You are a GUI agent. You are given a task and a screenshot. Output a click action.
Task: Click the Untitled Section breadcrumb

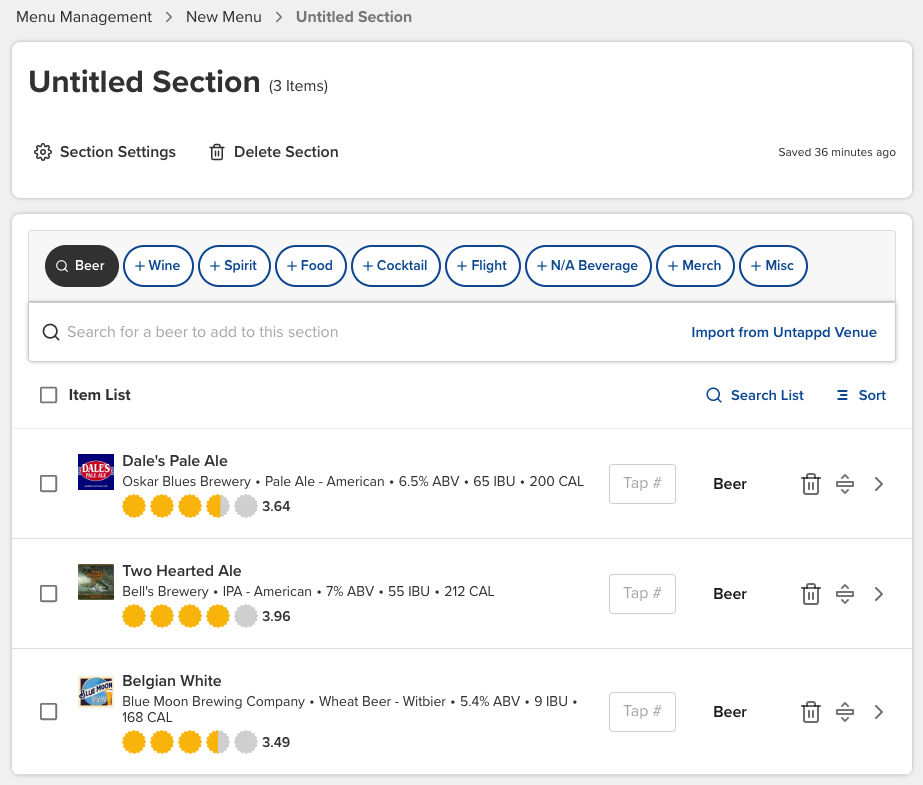(354, 17)
